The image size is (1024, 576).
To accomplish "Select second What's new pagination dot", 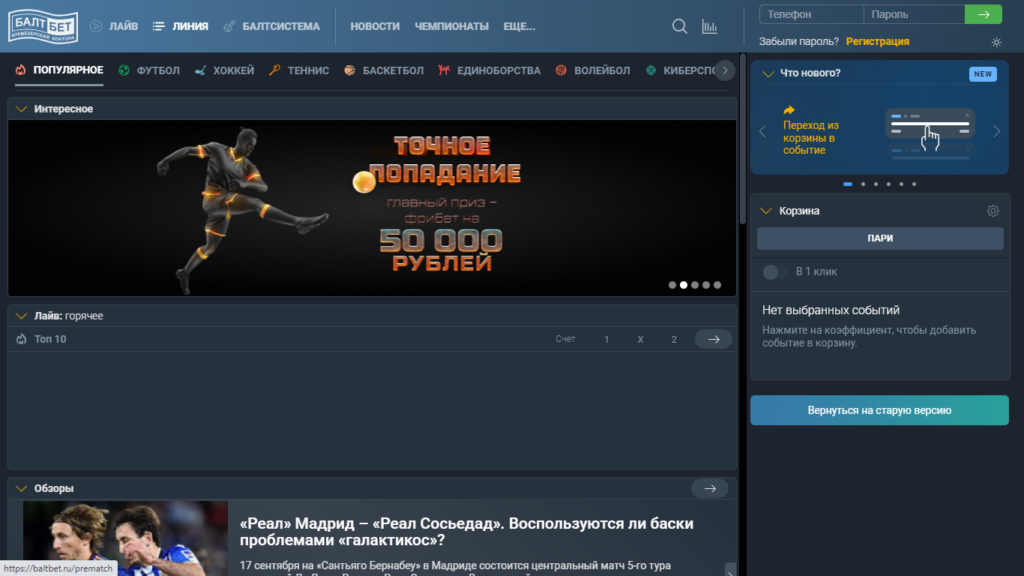I will pyautogui.click(x=863, y=184).
